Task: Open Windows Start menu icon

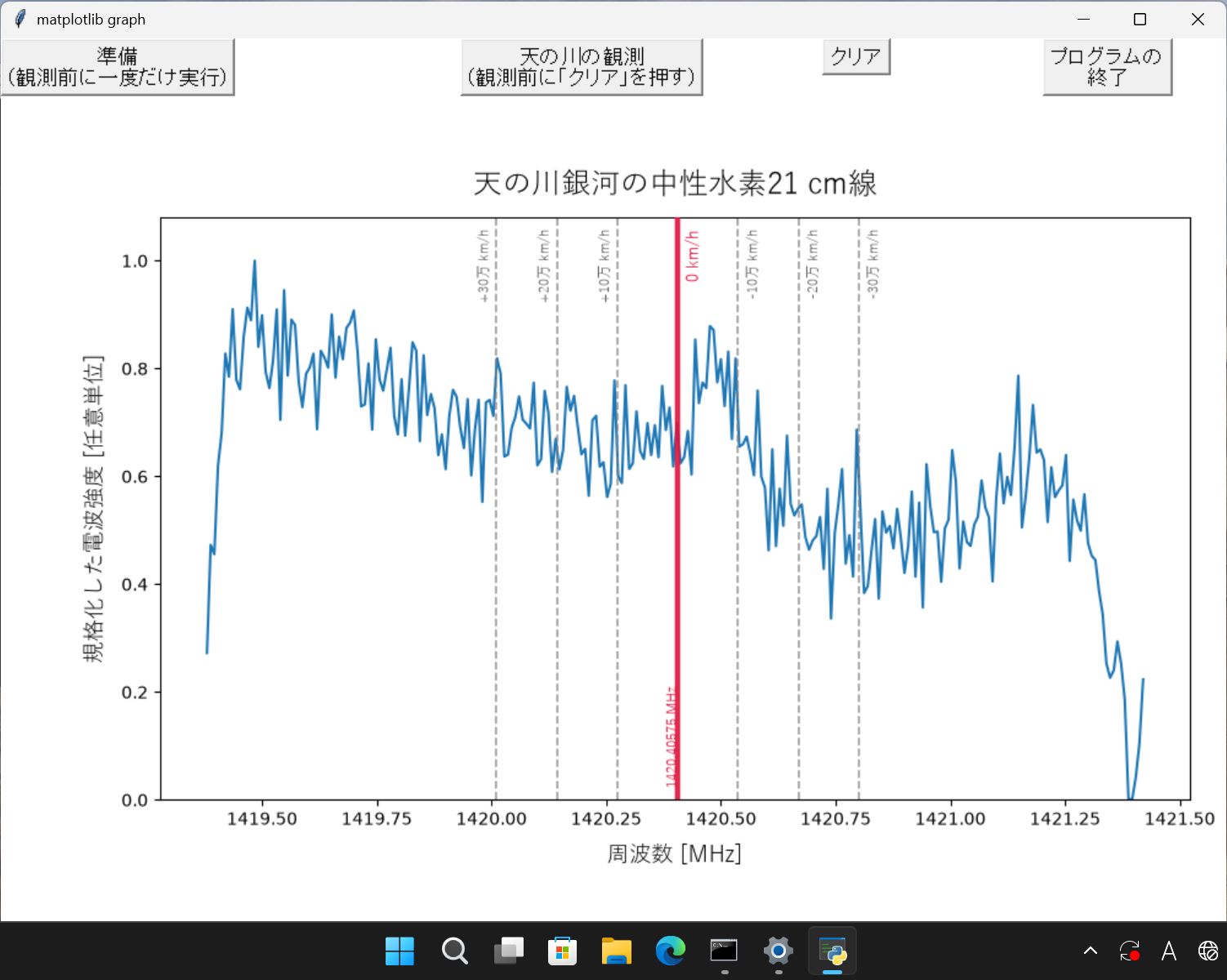Action: [x=399, y=951]
